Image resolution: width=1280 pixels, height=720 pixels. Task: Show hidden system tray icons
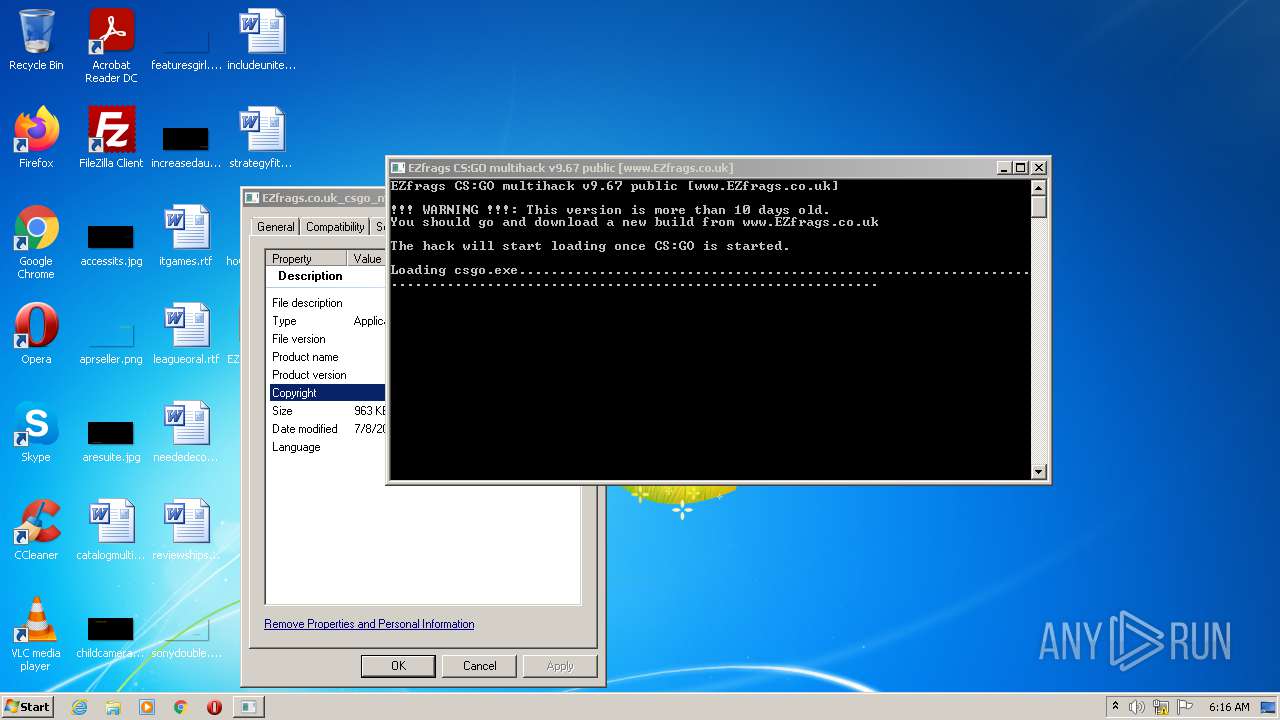point(1115,707)
